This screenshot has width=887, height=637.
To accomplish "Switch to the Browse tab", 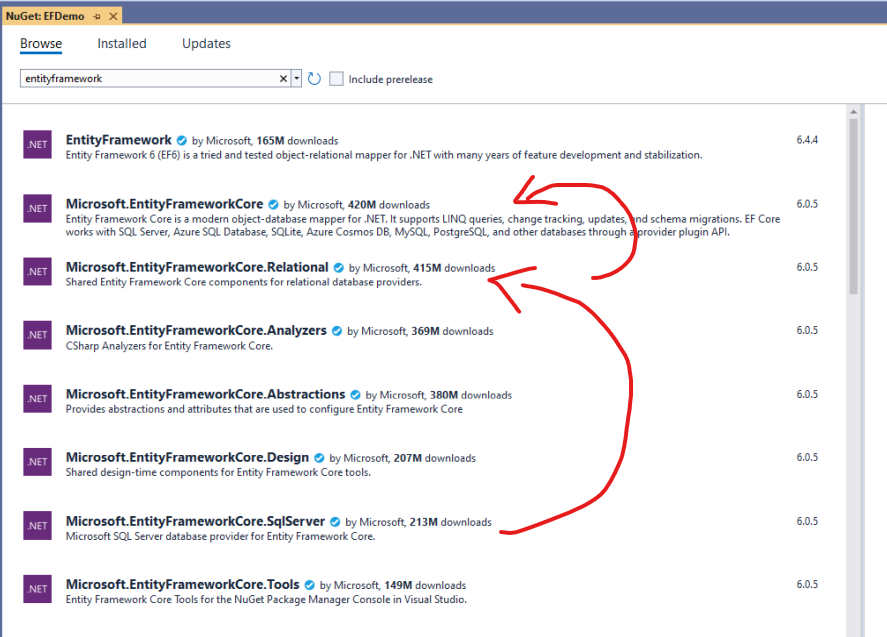I will click(41, 44).
